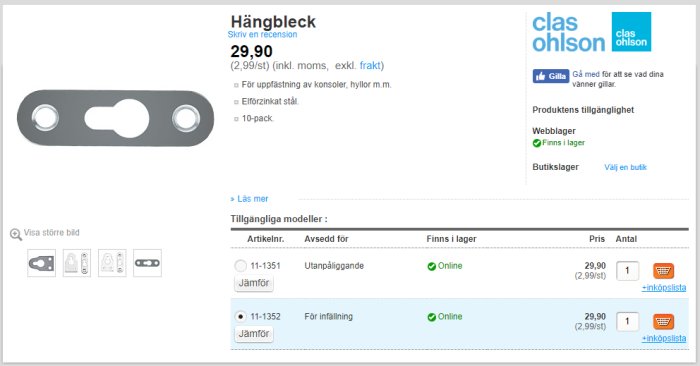Select first hanging plate thumbnail
The image size is (700, 366).
click(x=42, y=263)
